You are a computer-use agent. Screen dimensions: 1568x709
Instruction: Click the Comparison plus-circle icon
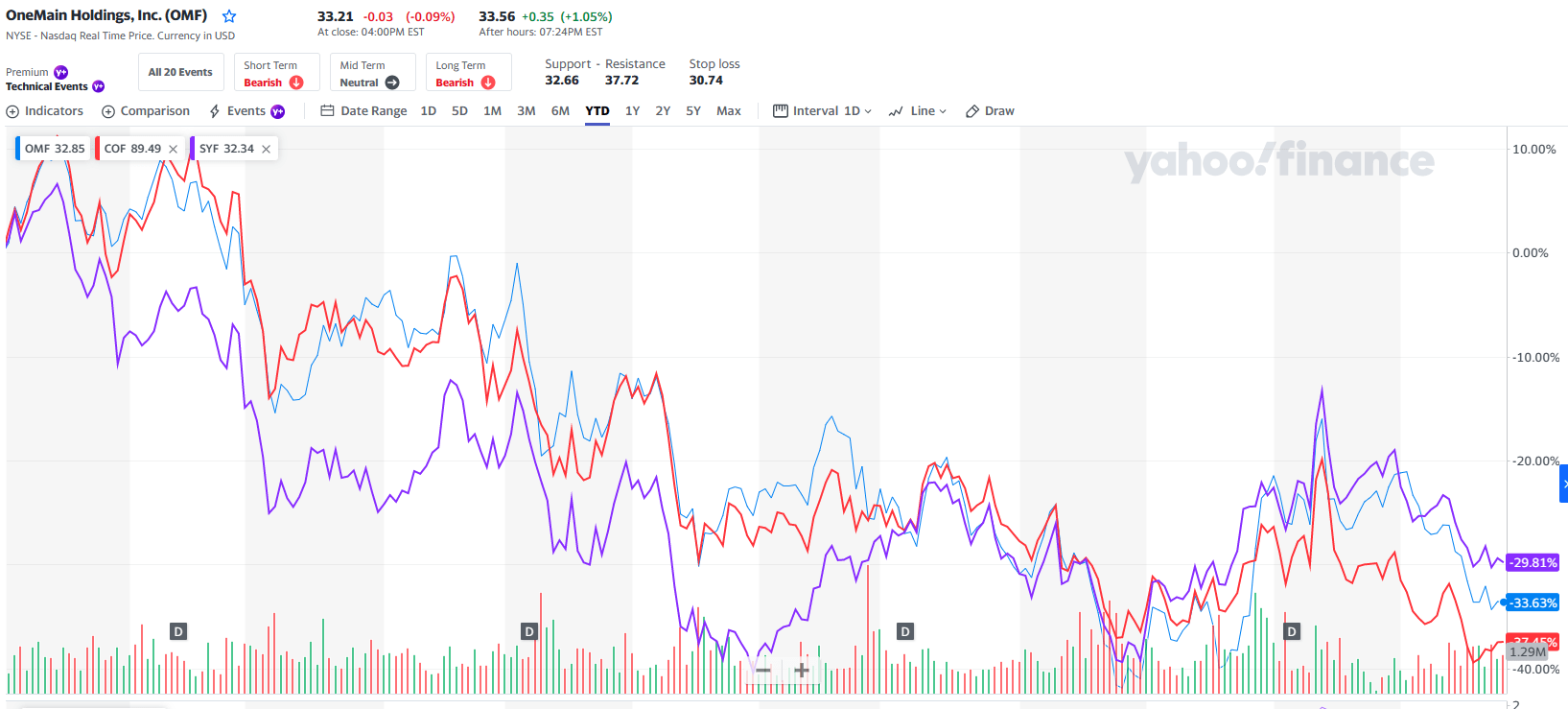(108, 111)
